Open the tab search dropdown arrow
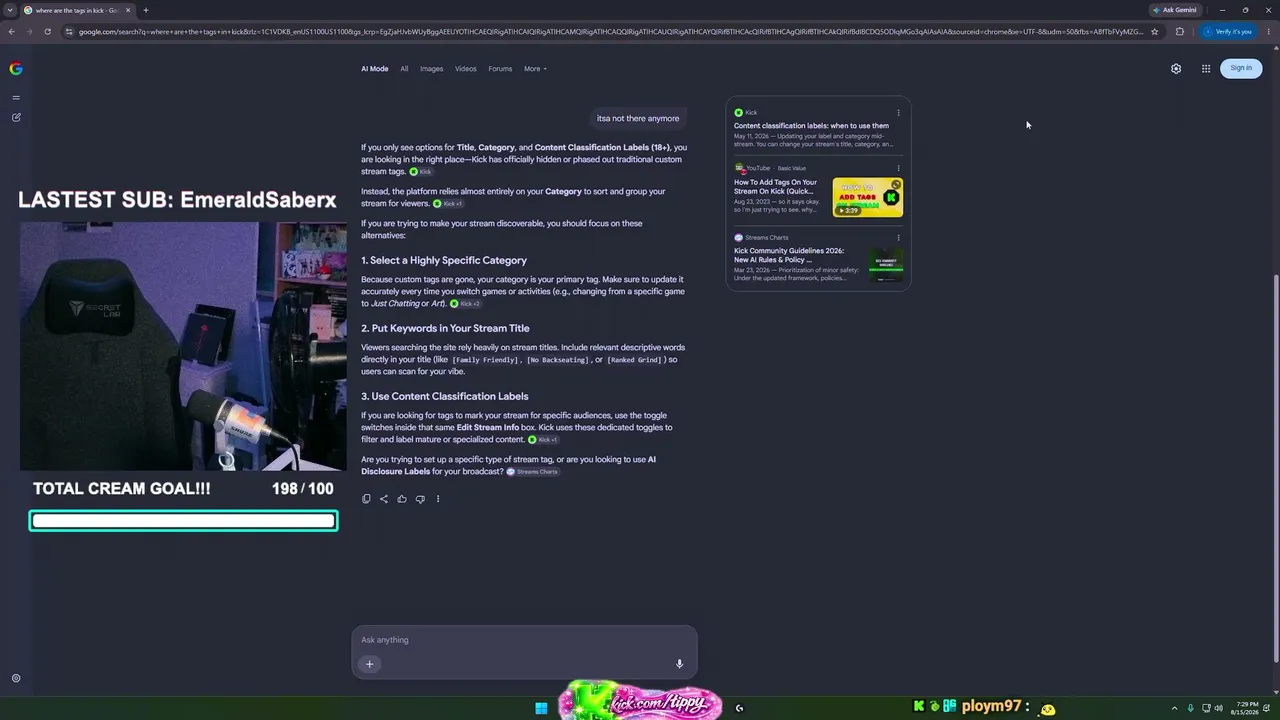 [x=9, y=10]
